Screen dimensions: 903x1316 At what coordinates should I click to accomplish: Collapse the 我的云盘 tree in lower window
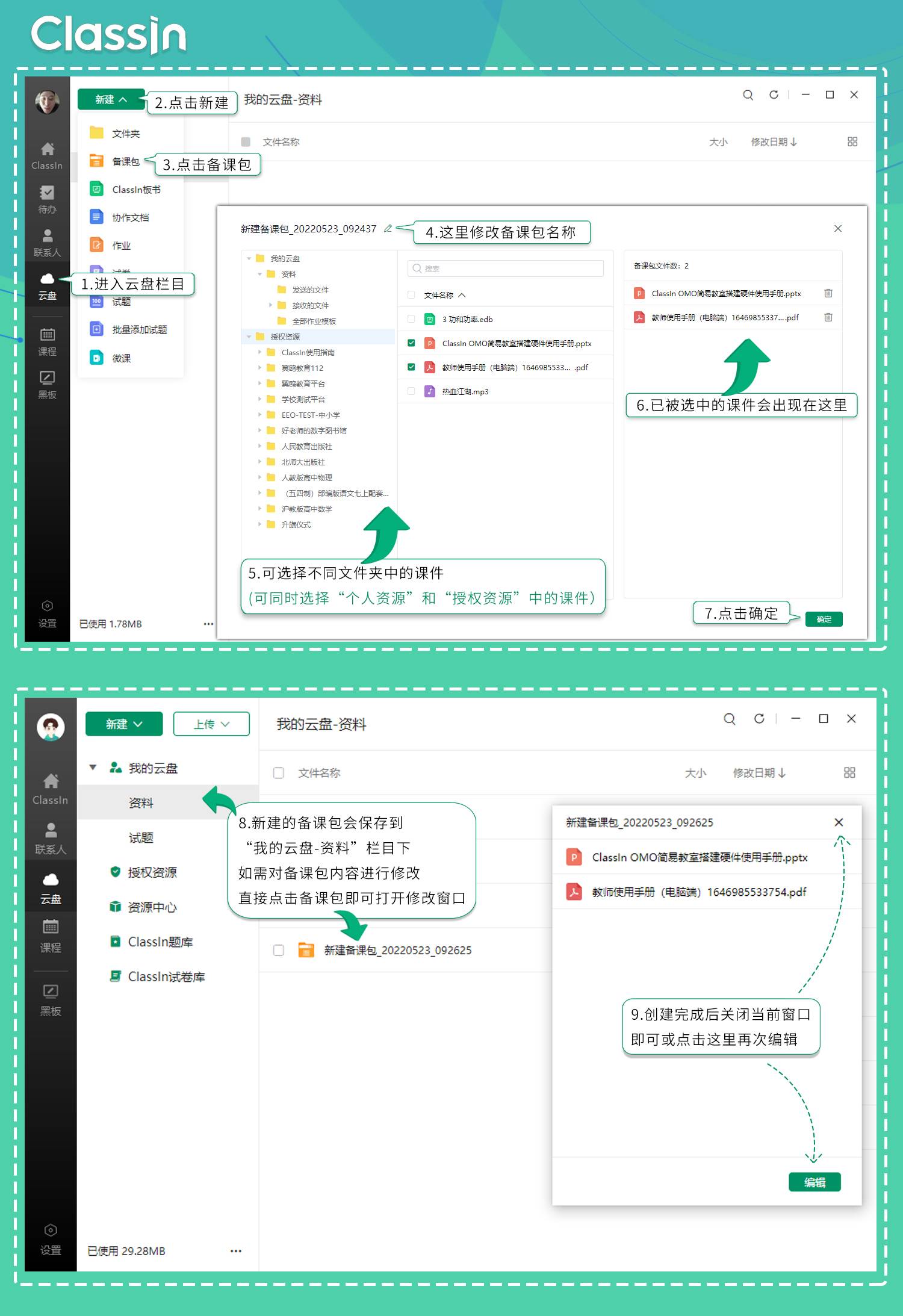click(93, 768)
